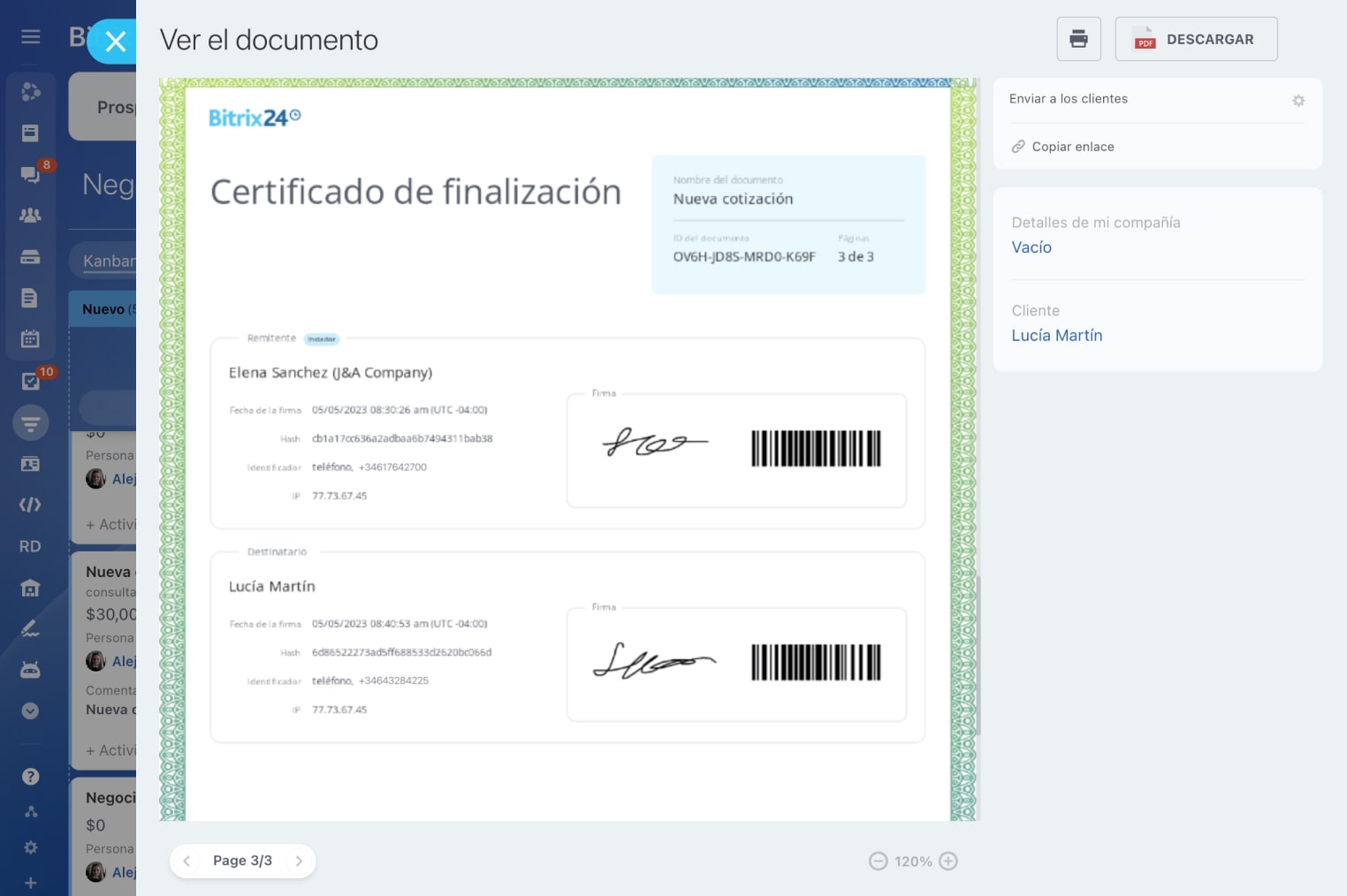The height and width of the screenshot is (896, 1347).
Task: Open chat messages with 8 notifications
Action: click(30, 174)
